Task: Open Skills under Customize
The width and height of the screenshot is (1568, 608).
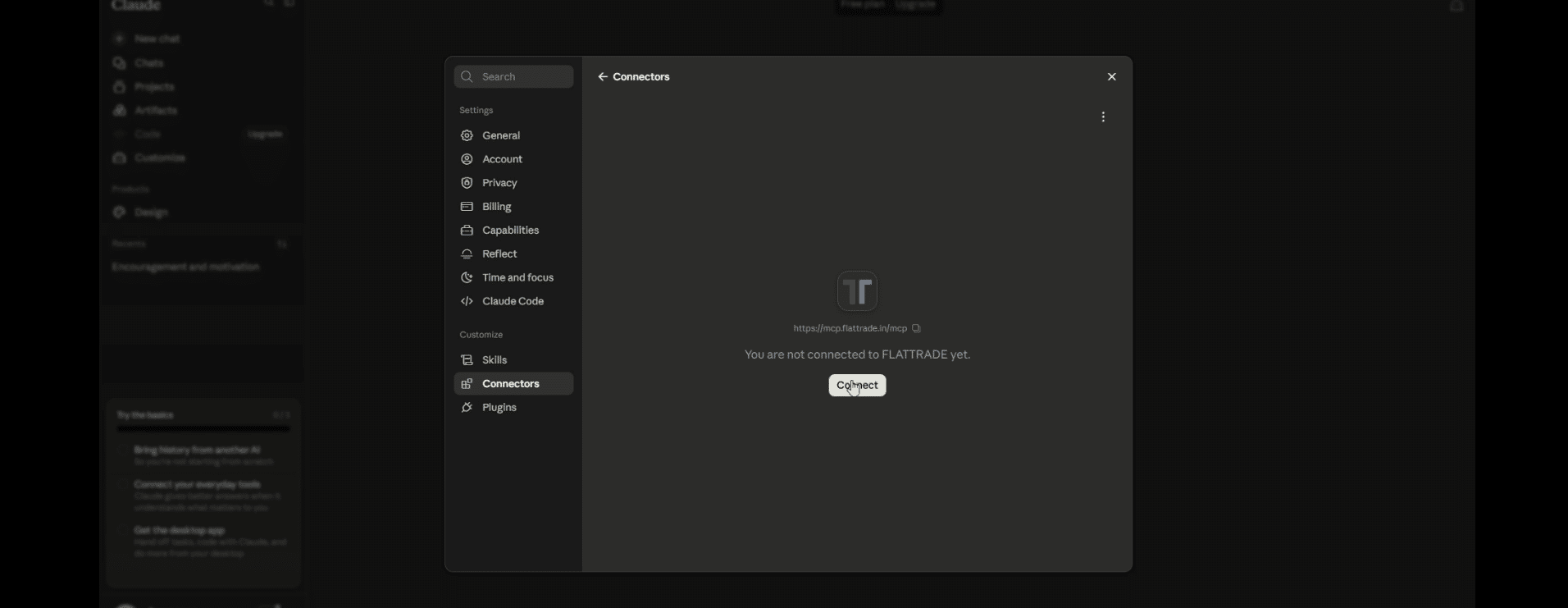Action: pyautogui.click(x=513, y=361)
